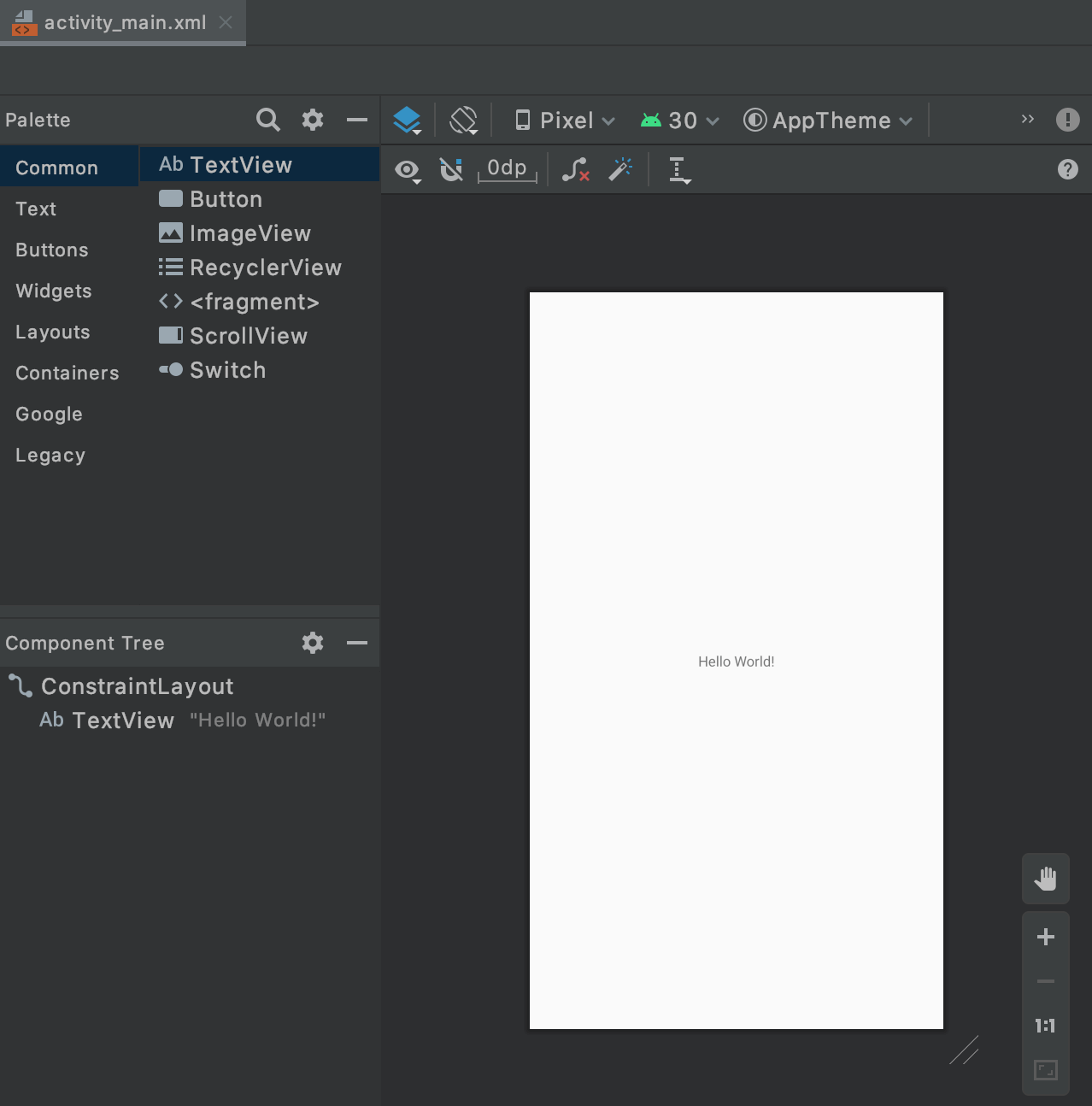Minimize the Component Tree panel
The image size is (1092, 1106).
(x=357, y=643)
